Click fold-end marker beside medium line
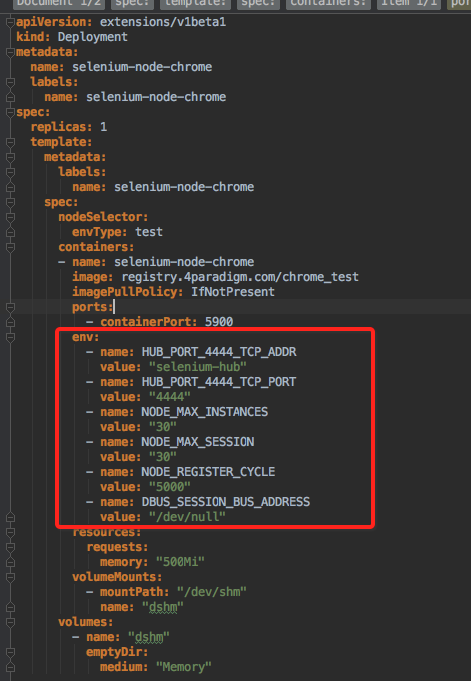The width and height of the screenshot is (471, 681). (x=10, y=667)
